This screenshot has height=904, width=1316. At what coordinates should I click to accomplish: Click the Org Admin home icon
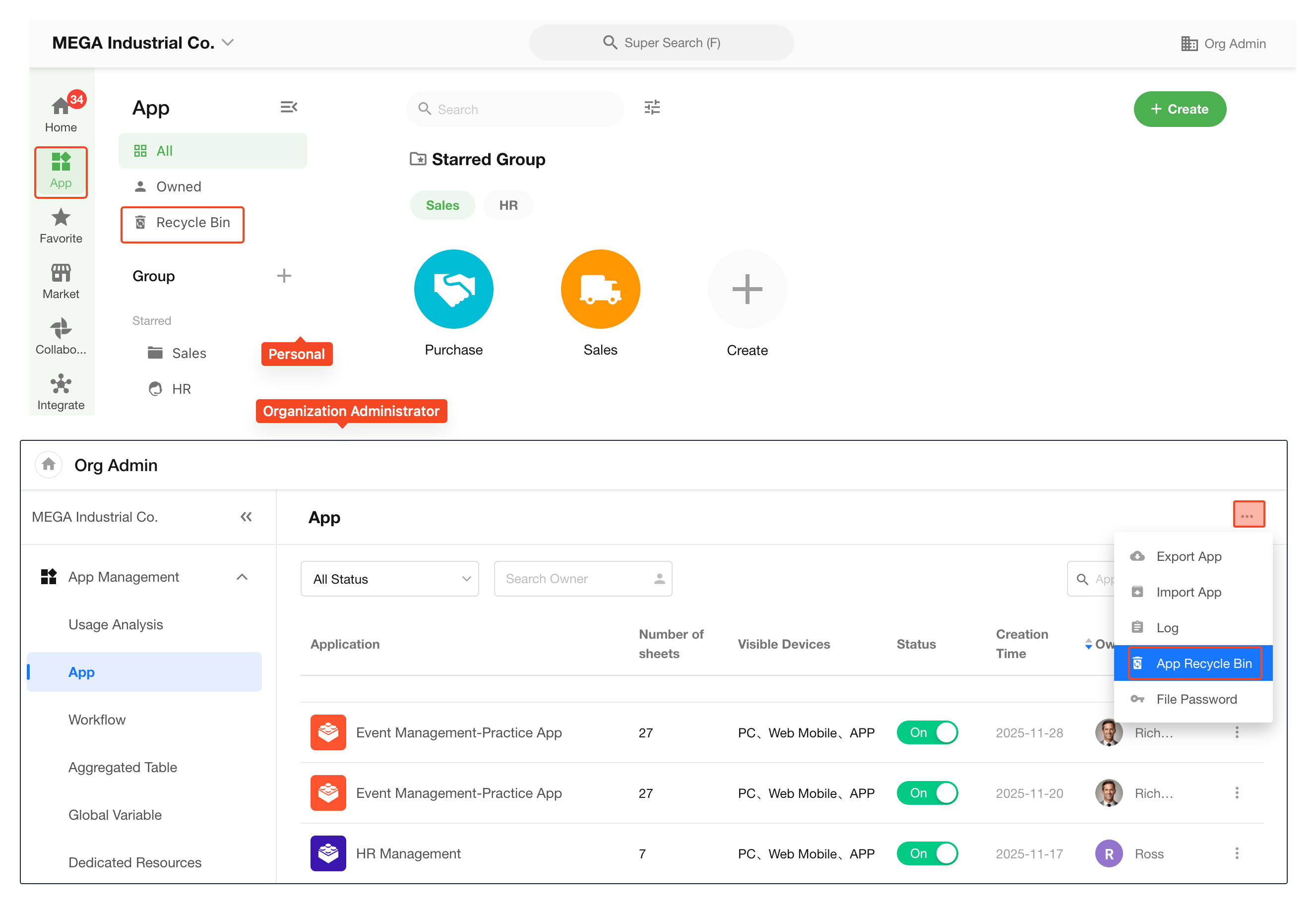click(49, 465)
